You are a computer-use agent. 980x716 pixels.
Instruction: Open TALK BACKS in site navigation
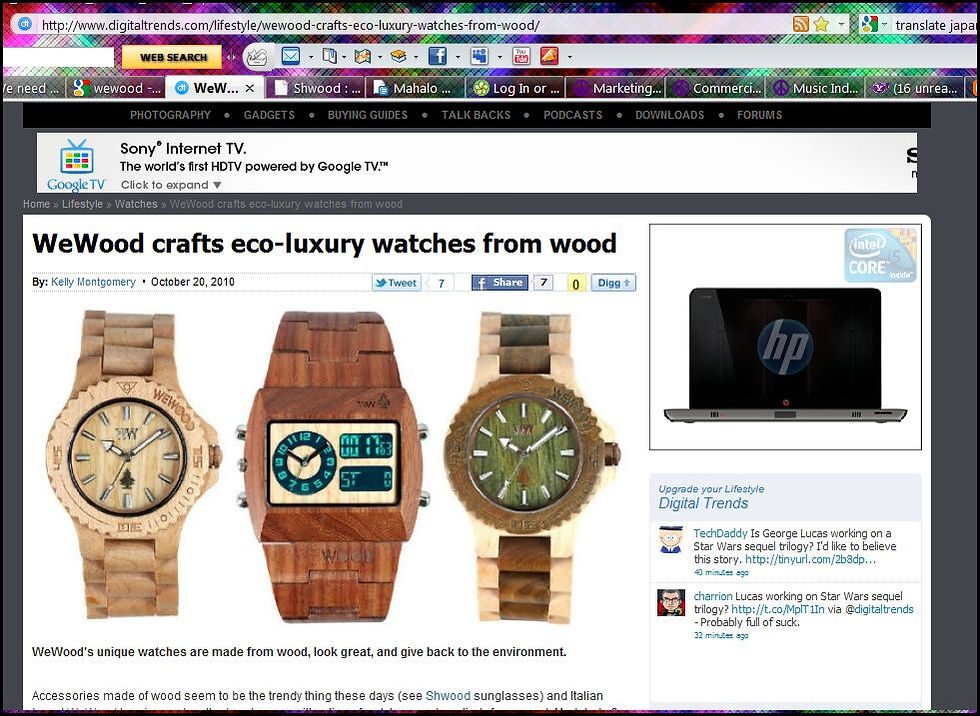476,115
